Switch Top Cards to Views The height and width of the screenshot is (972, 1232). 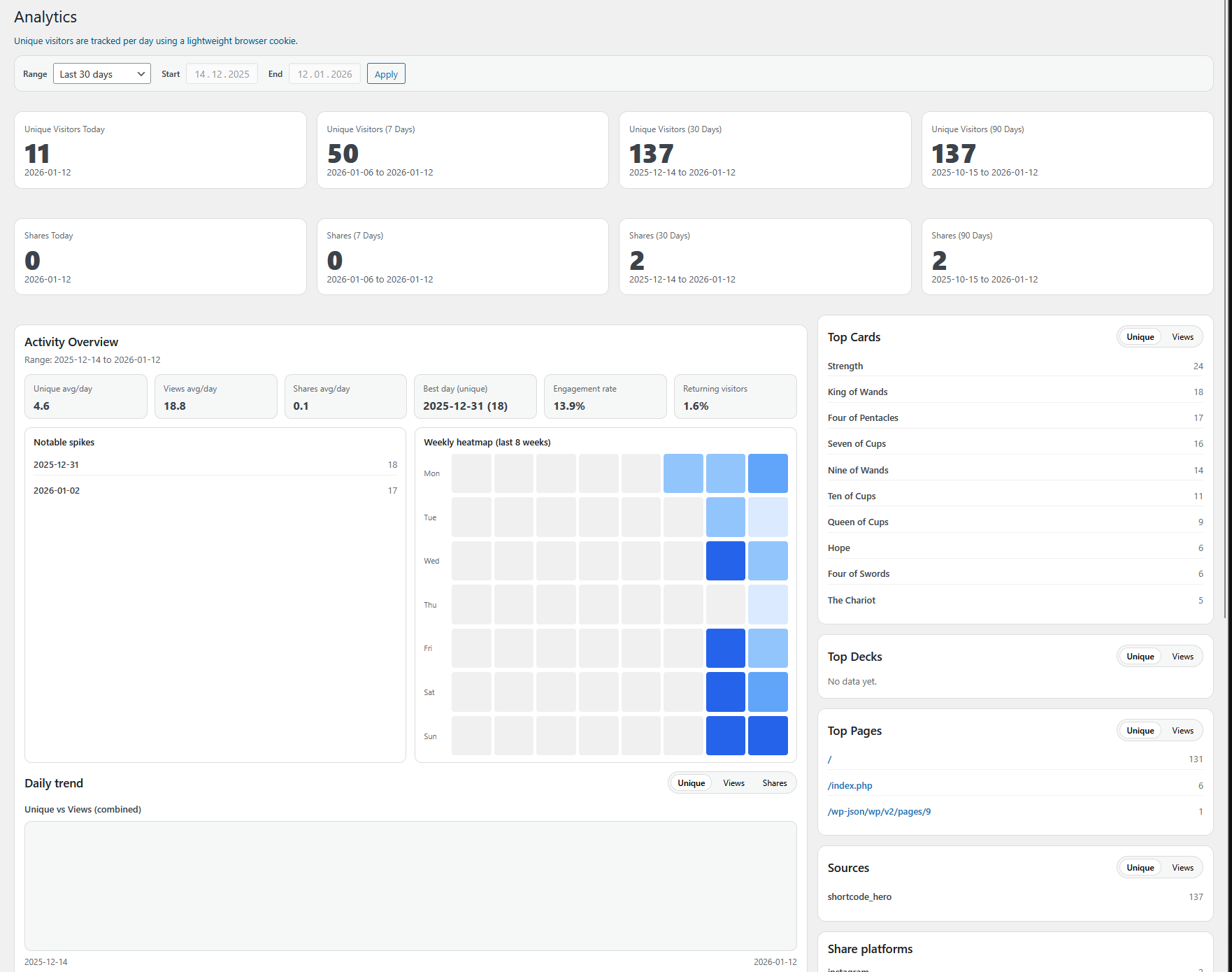point(1182,336)
